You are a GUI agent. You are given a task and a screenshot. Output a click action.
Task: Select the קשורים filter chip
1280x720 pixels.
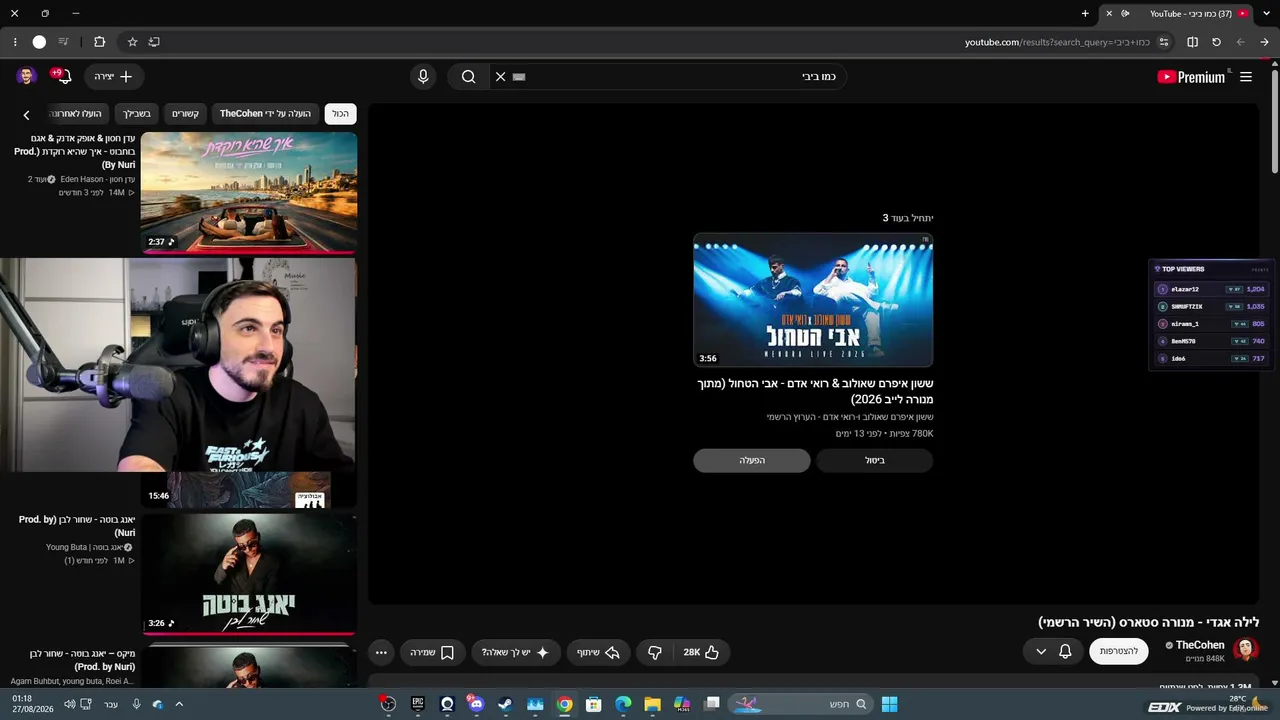coord(185,114)
